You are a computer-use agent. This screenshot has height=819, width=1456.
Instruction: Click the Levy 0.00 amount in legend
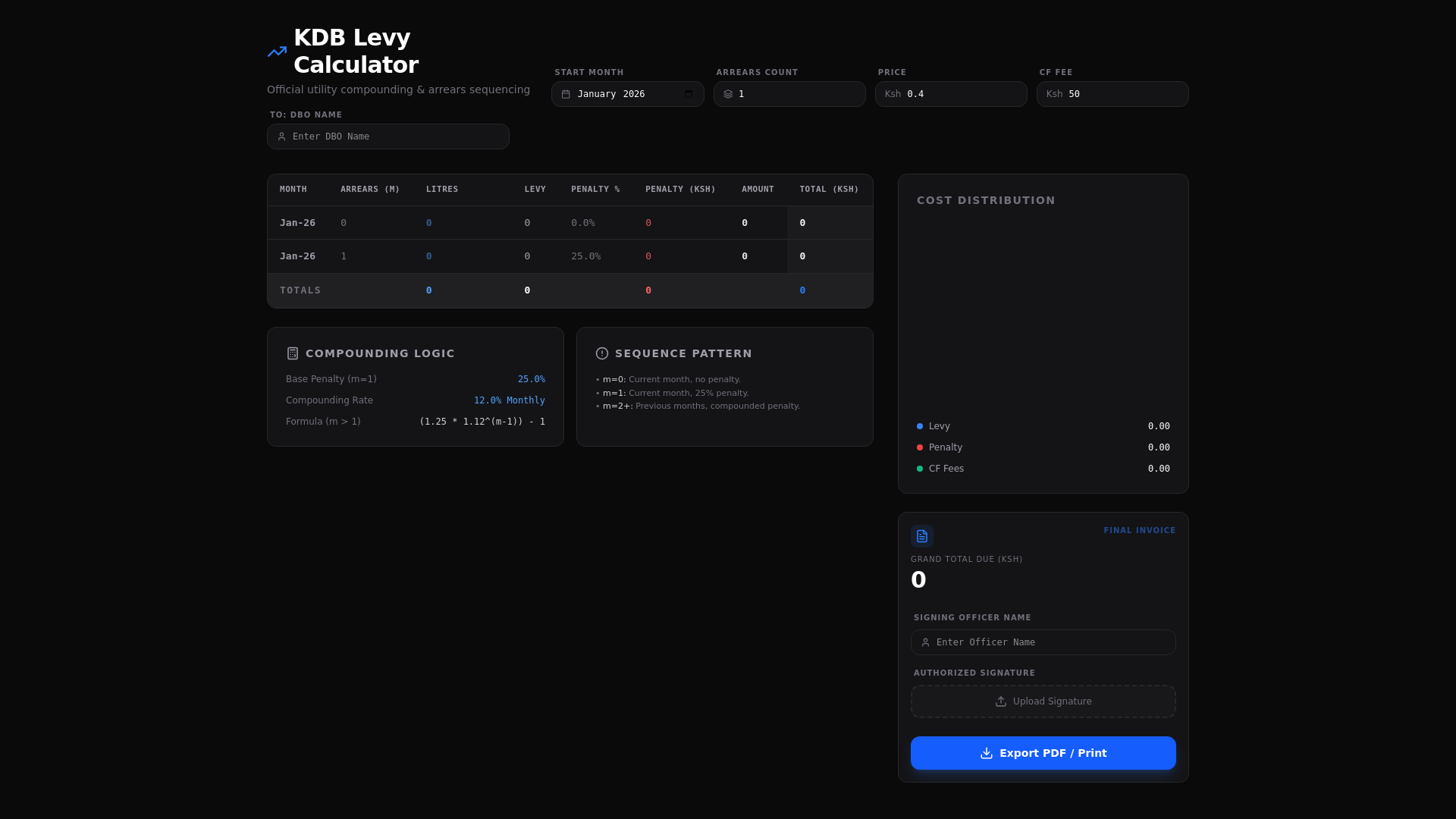[1159, 426]
